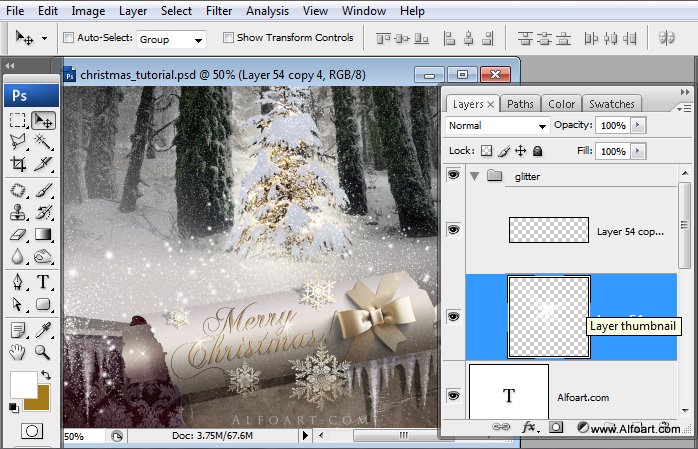Open the Filter menu
The width and height of the screenshot is (698, 449).
[219, 11]
